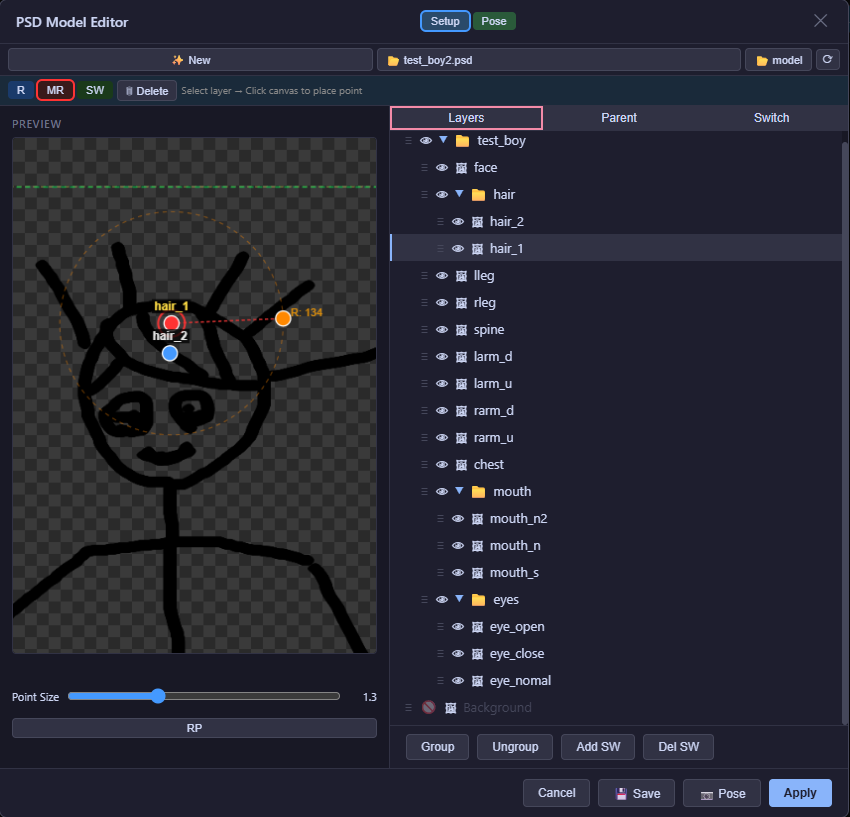Apply the model changes
The height and width of the screenshot is (817, 850).
coord(800,793)
